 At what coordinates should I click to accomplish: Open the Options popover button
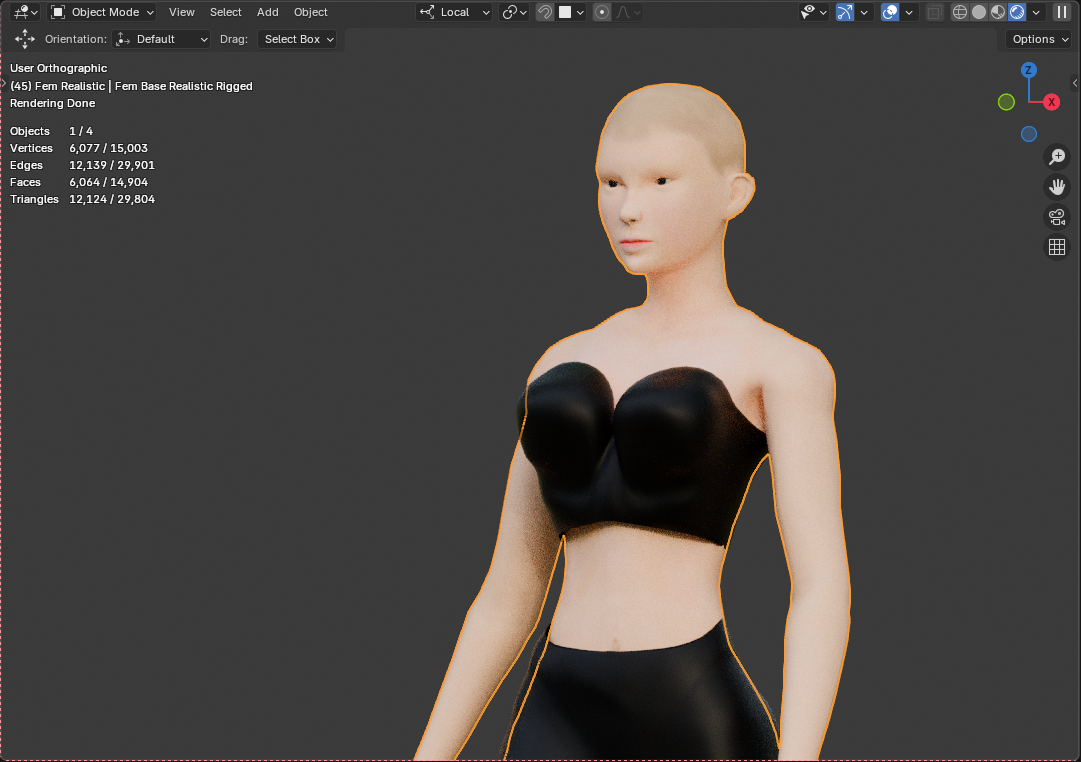coord(1039,39)
